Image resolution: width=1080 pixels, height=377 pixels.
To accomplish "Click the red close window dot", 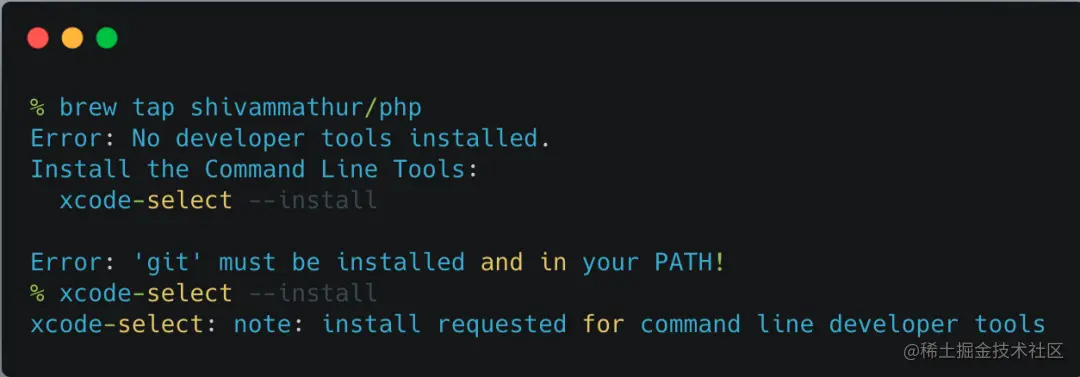I will pyautogui.click(x=38, y=38).
